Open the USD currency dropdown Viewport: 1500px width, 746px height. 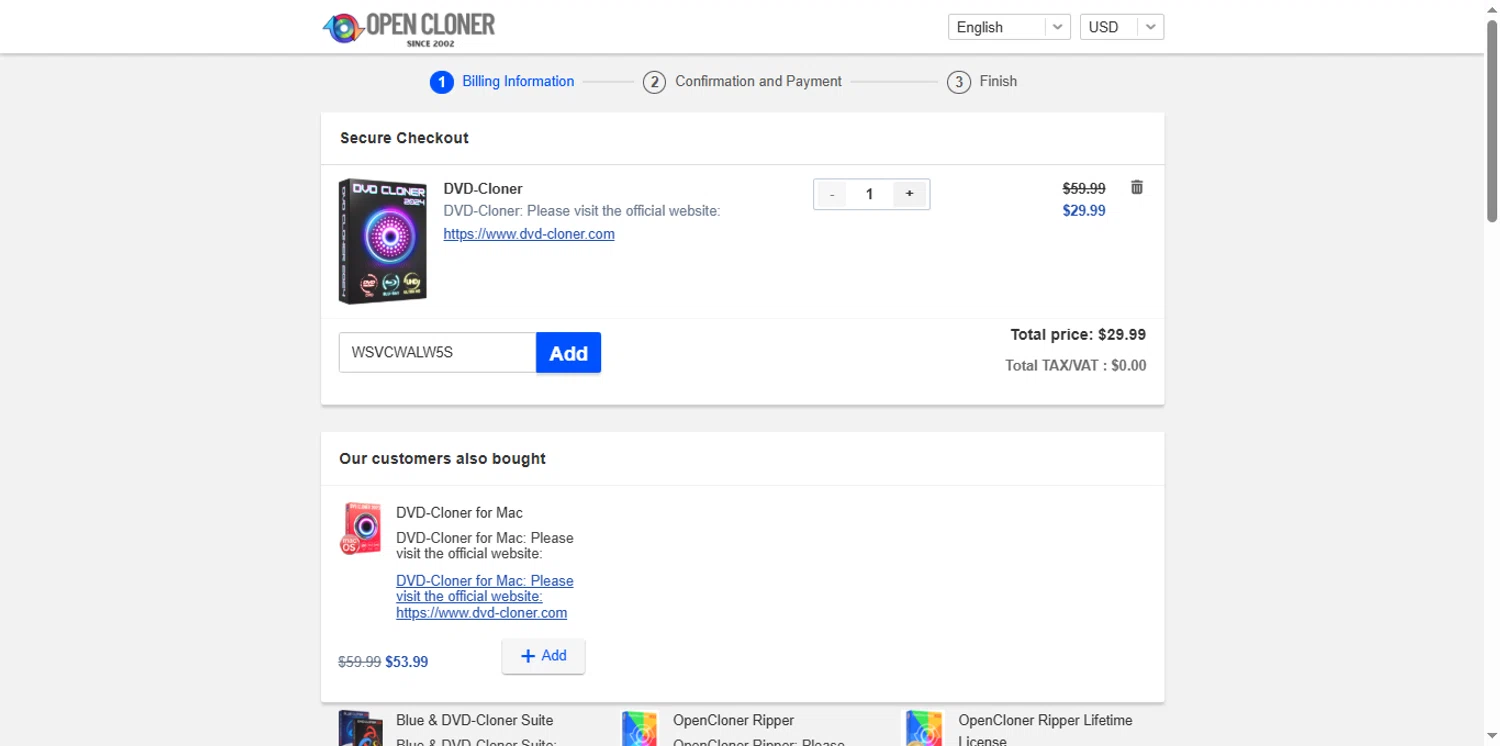click(x=1121, y=27)
